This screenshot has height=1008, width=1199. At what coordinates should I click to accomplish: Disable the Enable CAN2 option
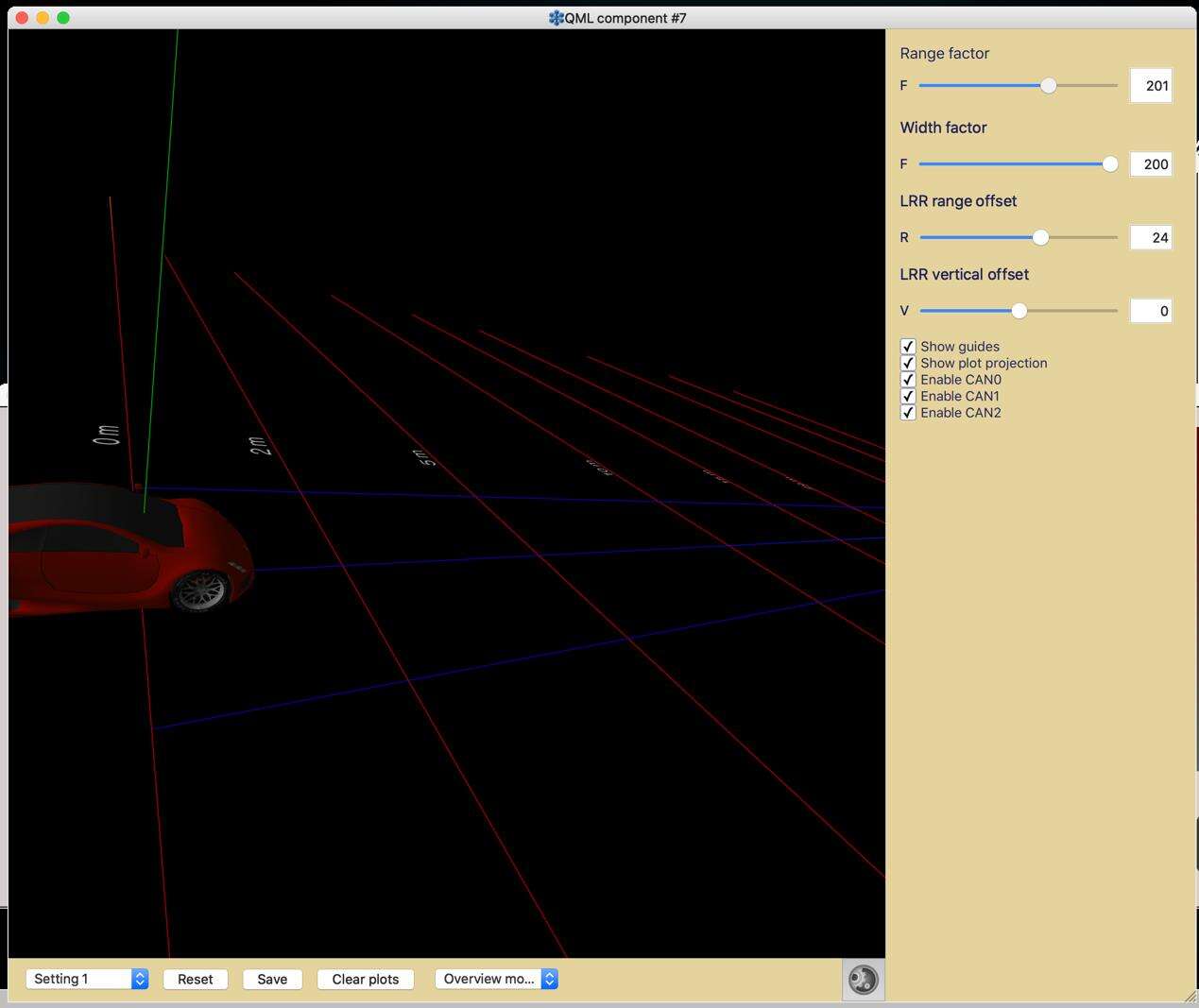(908, 413)
